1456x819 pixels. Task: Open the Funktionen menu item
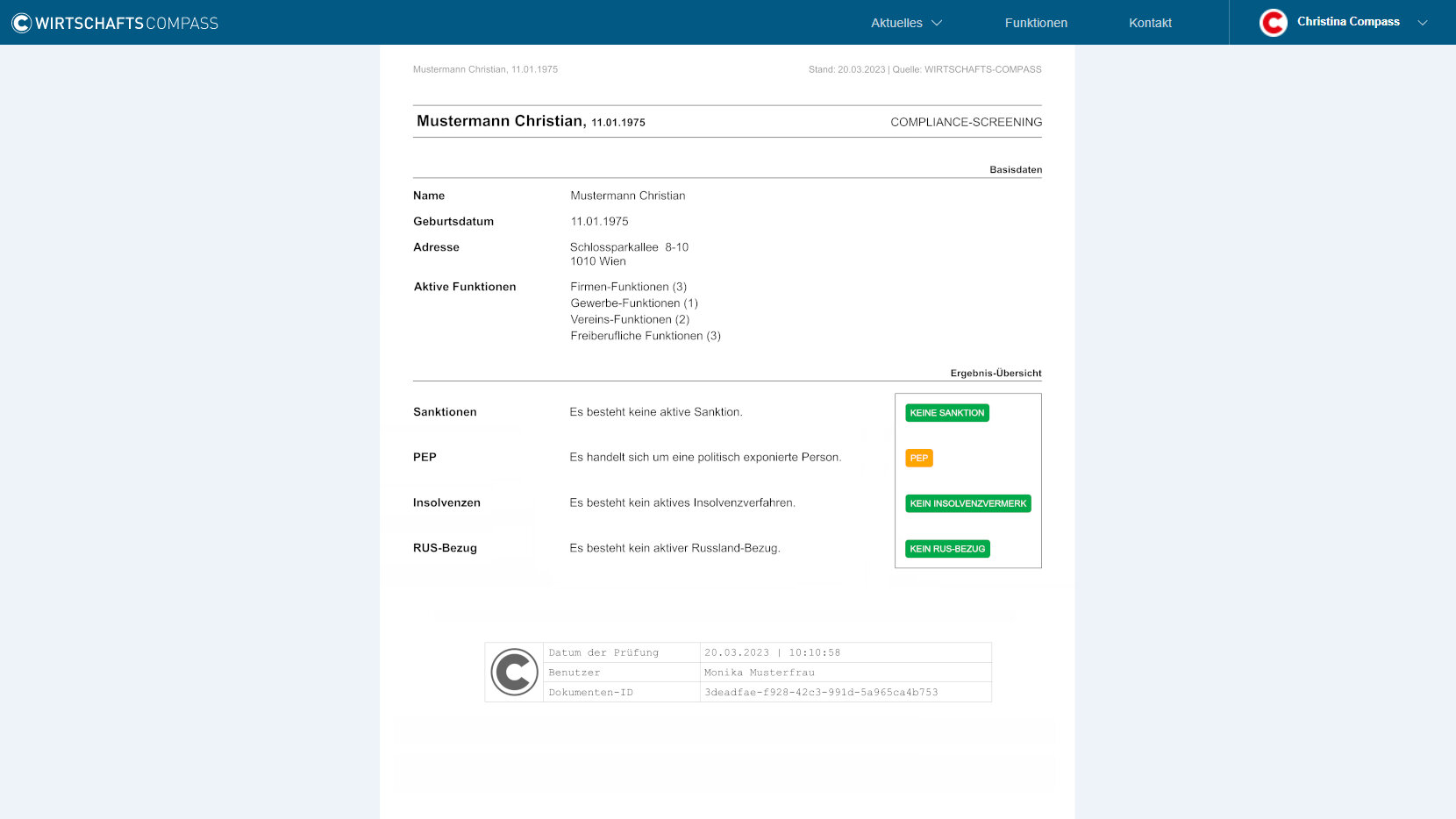1036,23
